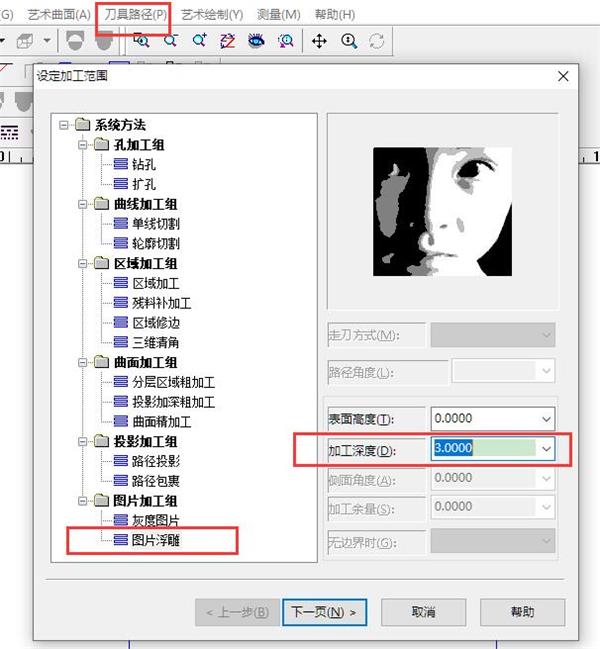Collapse the 图片加工组 group
This screenshot has width=600, height=649.
[82, 501]
